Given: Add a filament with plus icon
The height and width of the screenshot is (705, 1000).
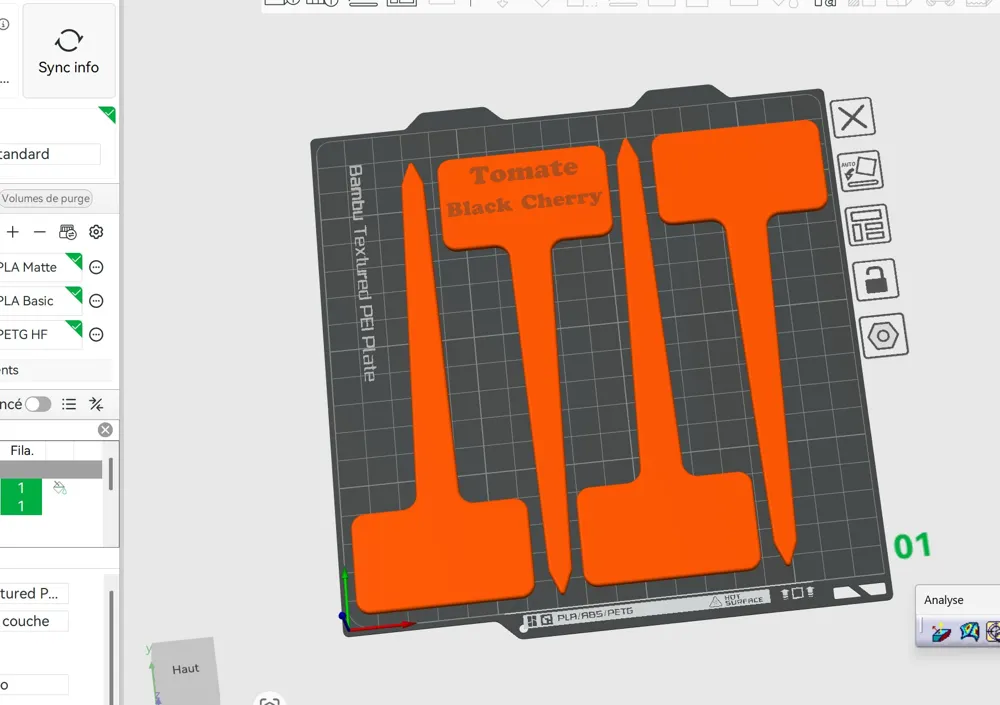Looking at the screenshot, I should [x=13, y=232].
